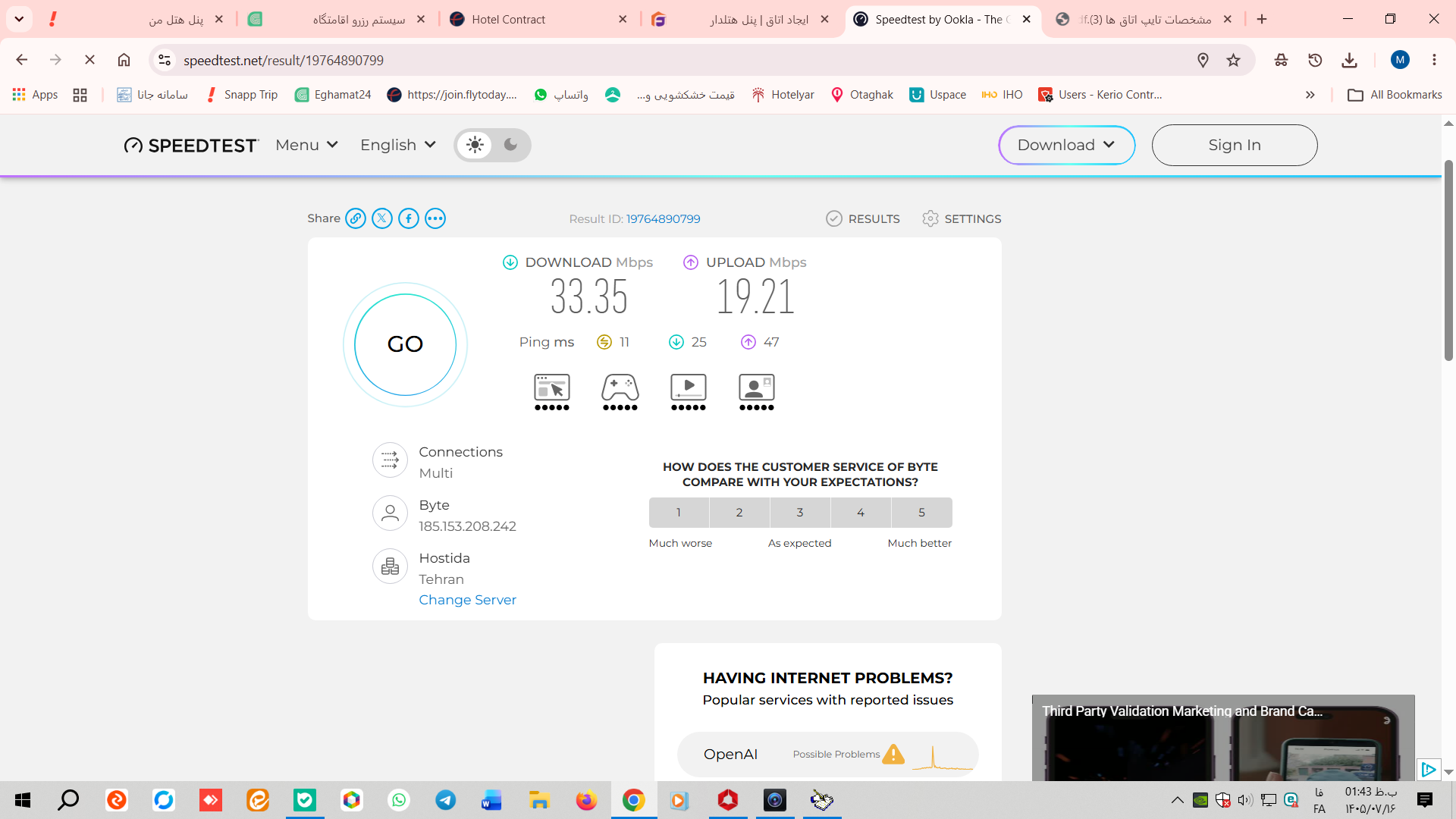Screen dimensions: 1456x819
Task: Open the RESULTS section
Action: 863,218
